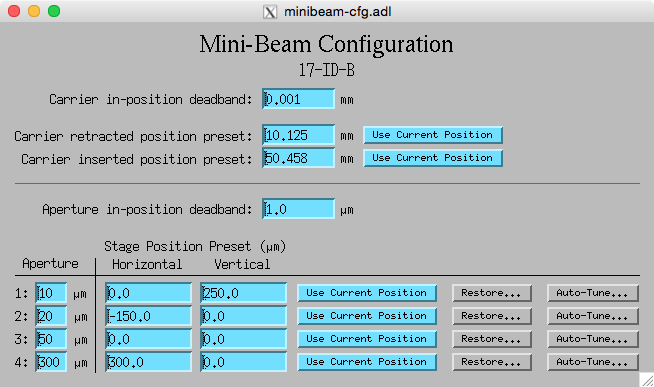Viewport: 654px width, 387px height.
Task: Open Auto-Tune for aperture 2
Action: tap(592, 316)
